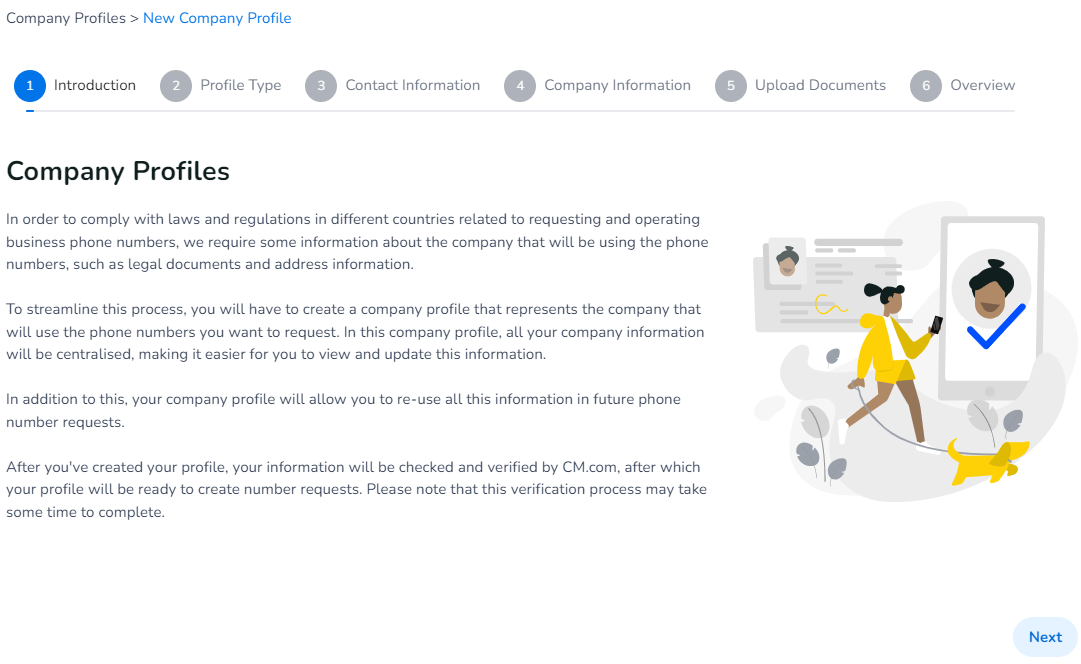Open the Overview step label

click(982, 86)
